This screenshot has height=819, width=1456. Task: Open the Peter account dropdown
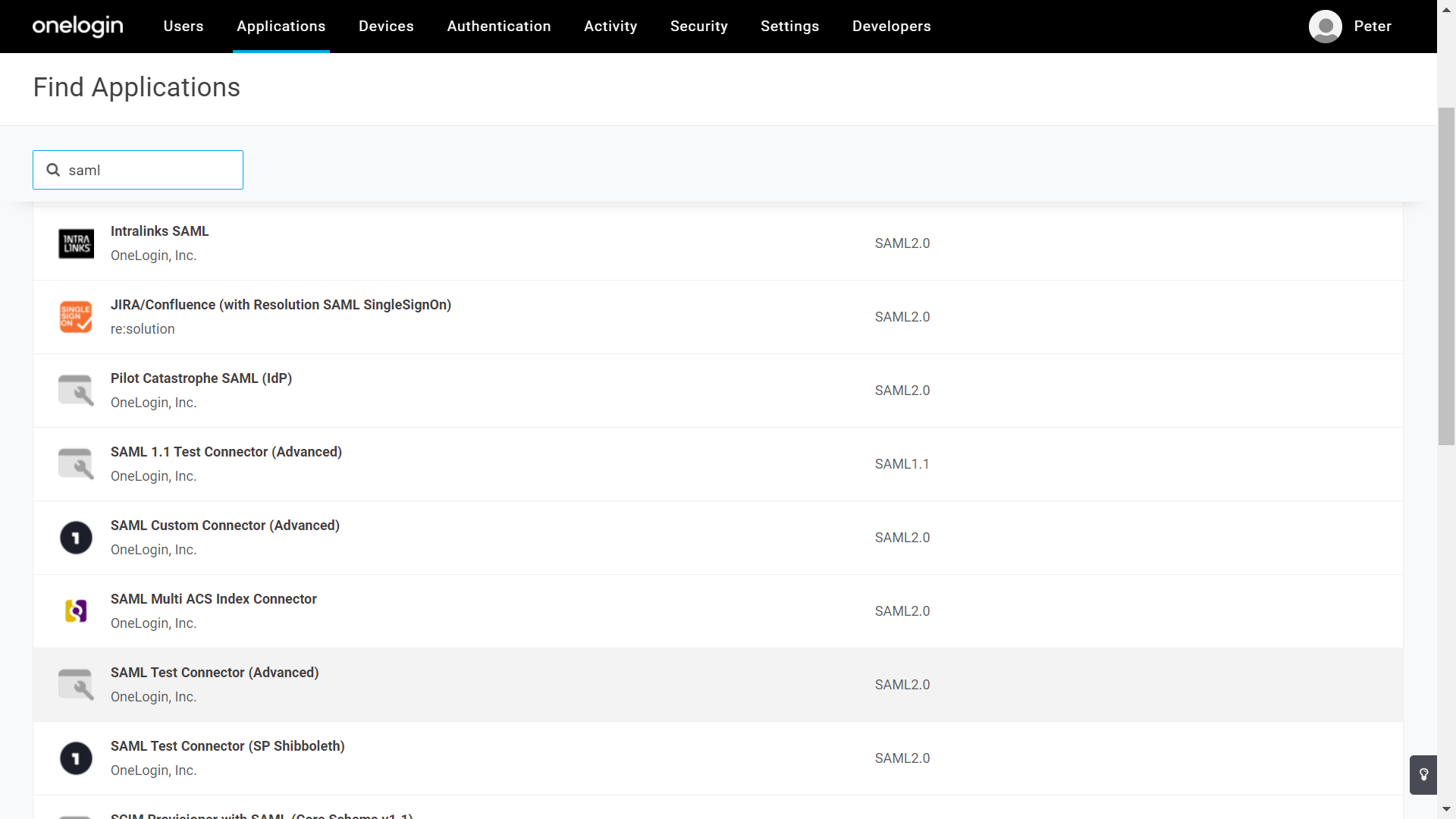(x=1372, y=27)
